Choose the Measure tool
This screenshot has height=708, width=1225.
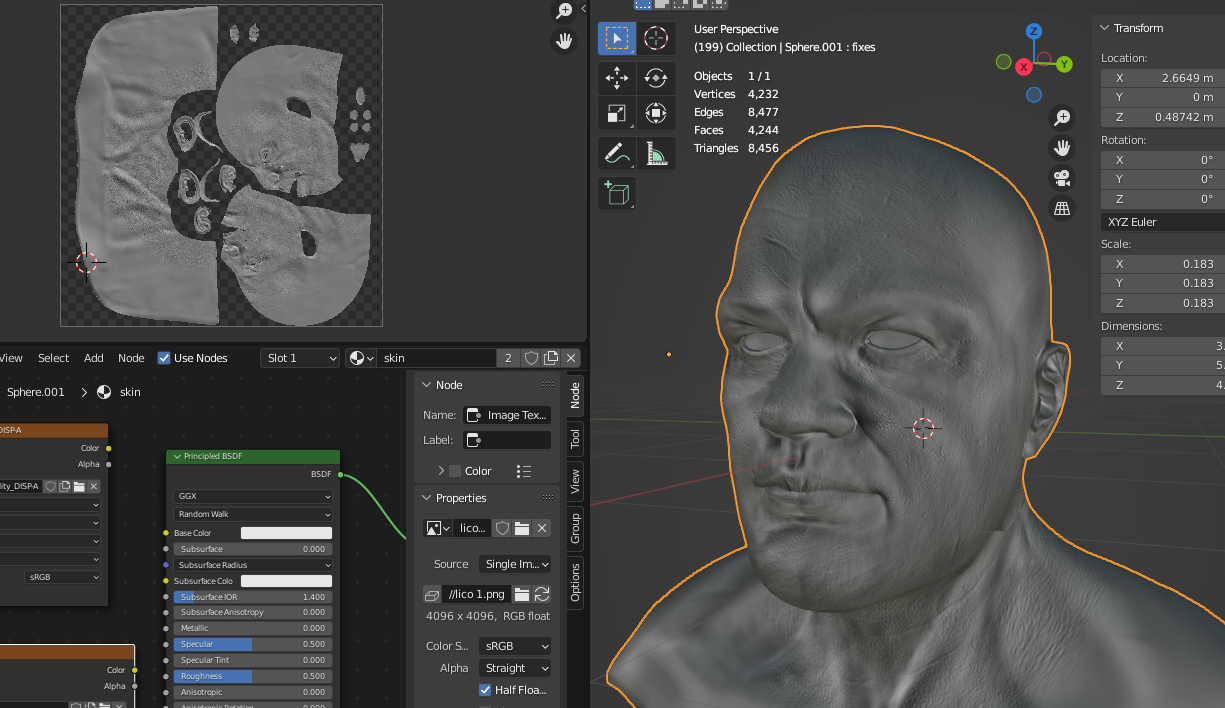pos(656,153)
